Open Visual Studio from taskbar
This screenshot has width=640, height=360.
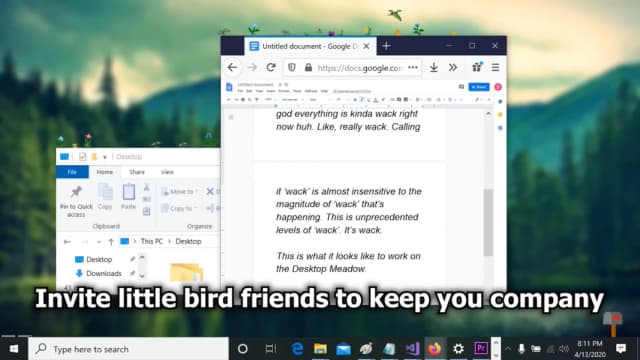[412, 349]
